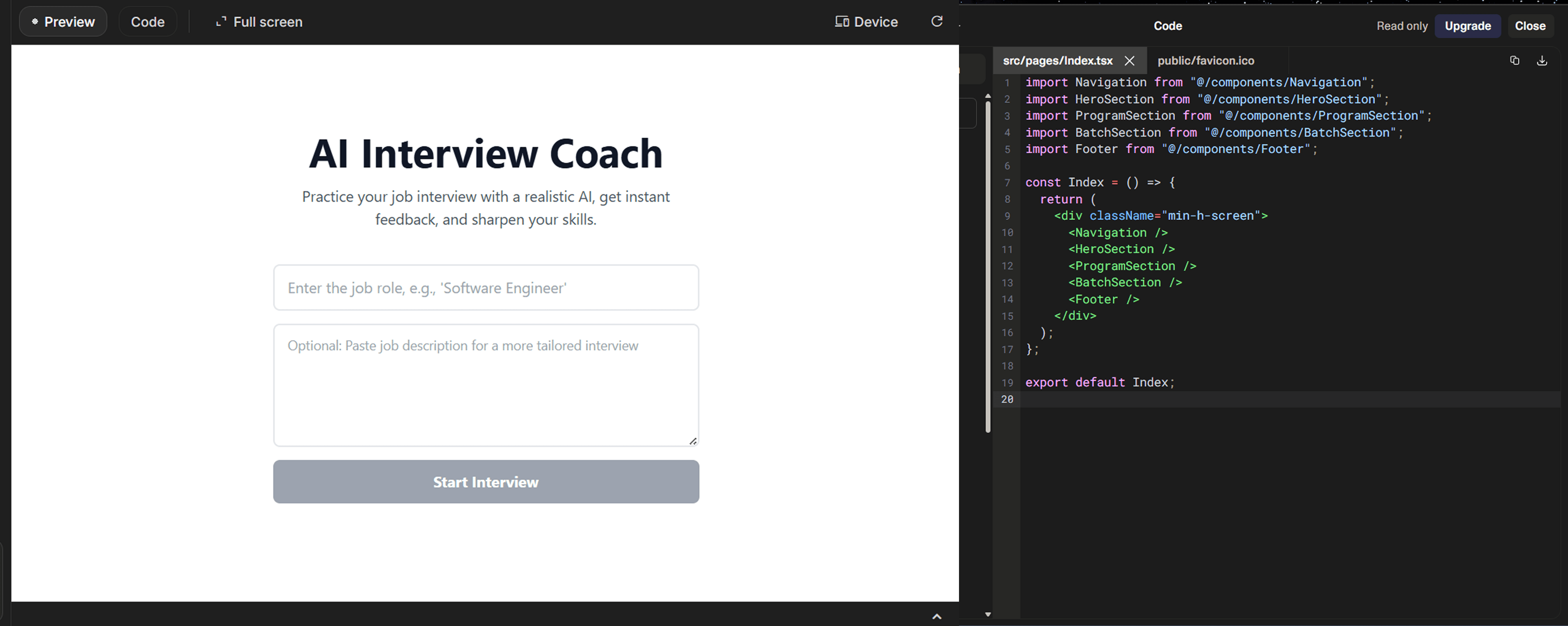
Task: Close the Code panel
Action: tap(1530, 26)
